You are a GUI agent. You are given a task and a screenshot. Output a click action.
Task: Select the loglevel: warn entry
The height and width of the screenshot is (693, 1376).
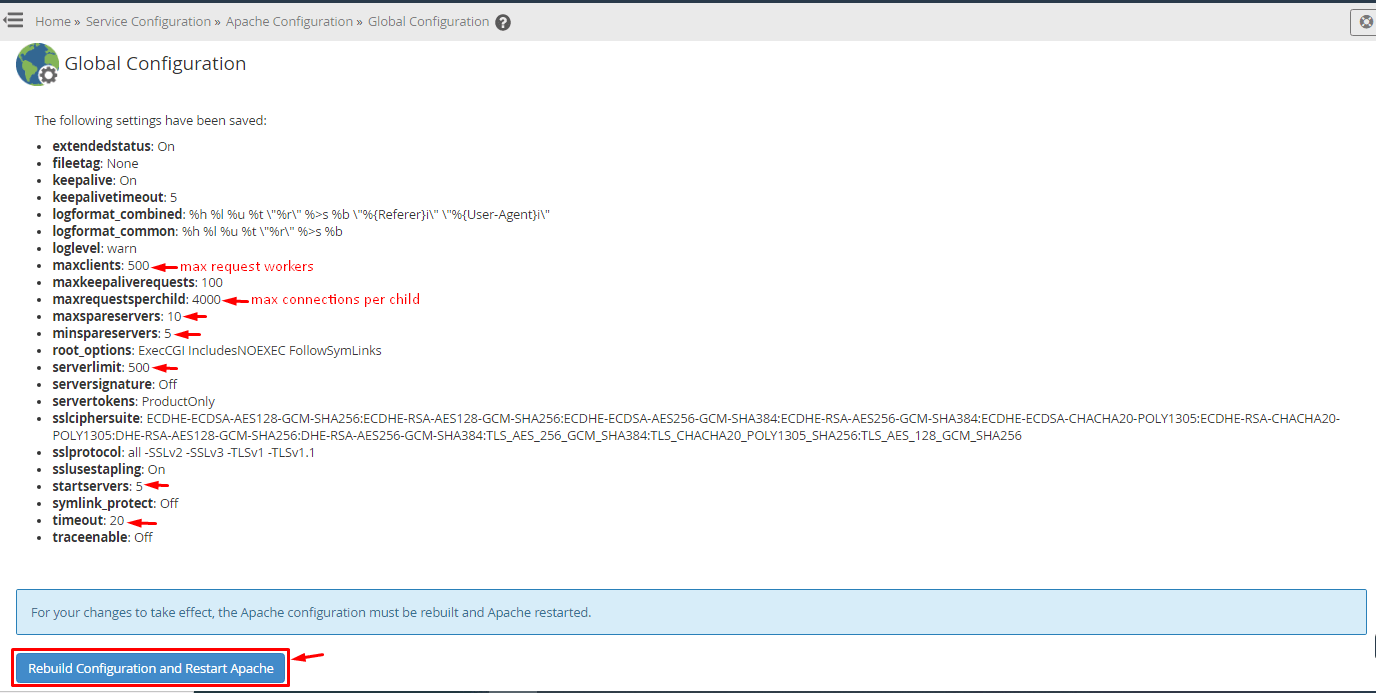(x=95, y=248)
